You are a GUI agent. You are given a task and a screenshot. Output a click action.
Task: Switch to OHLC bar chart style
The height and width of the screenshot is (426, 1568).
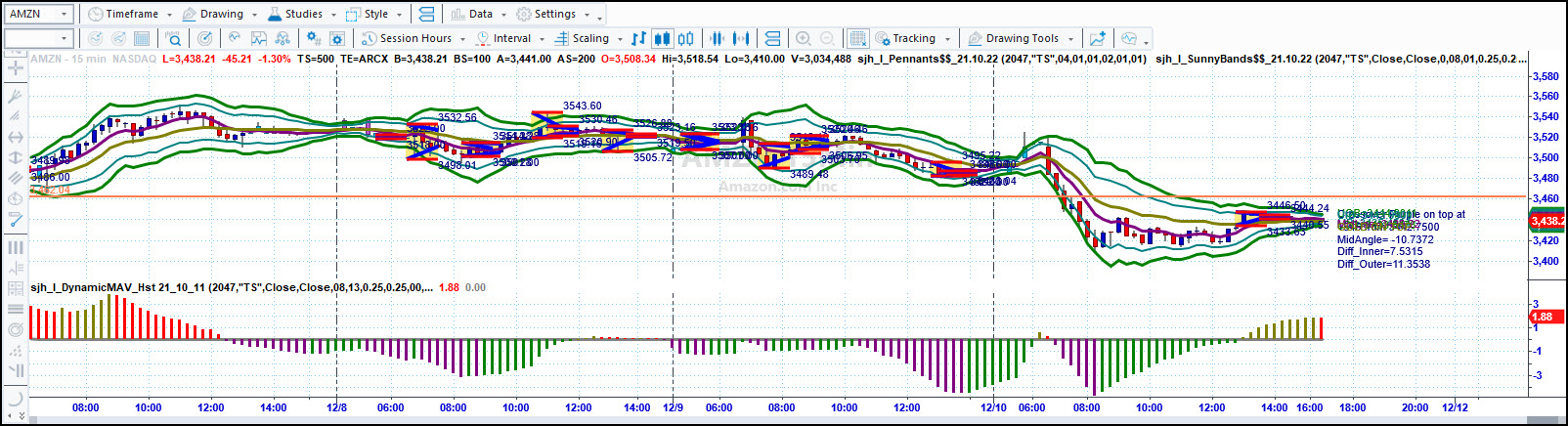tap(639, 38)
